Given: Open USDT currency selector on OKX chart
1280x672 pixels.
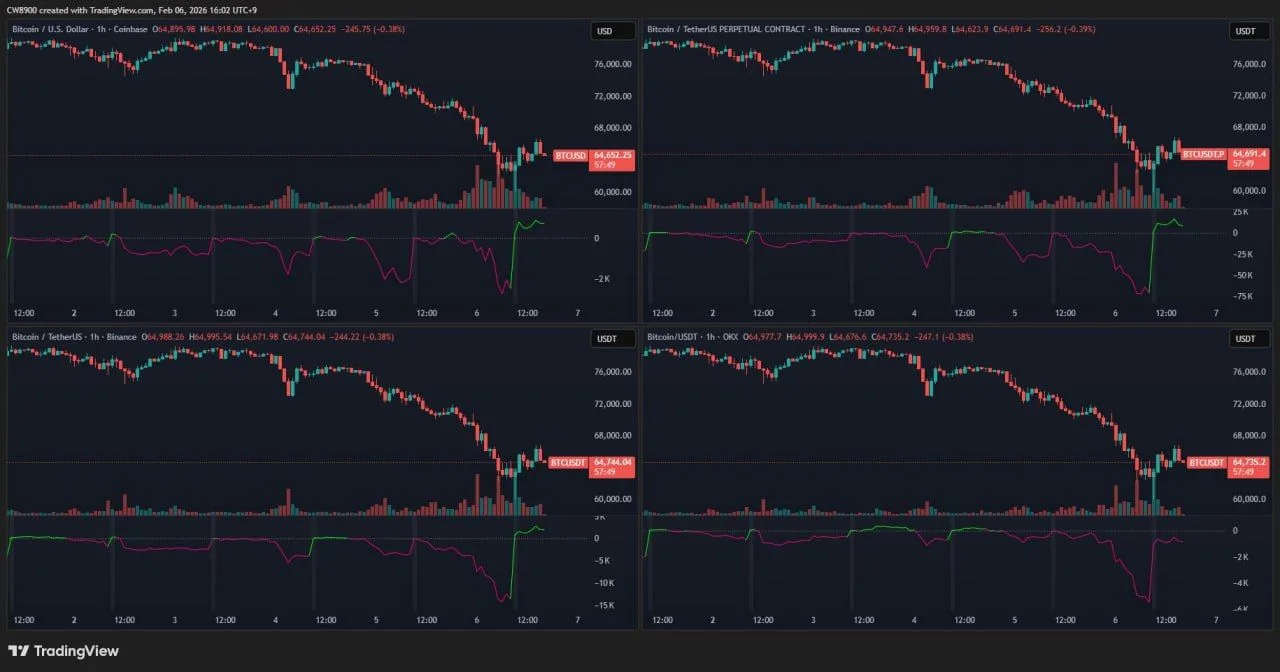Looking at the screenshot, I should [x=1249, y=339].
